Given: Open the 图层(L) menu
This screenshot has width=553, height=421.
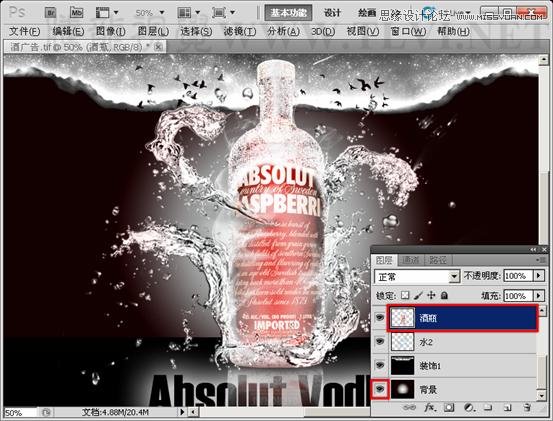Looking at the screenshot, I should pos(153,31).
